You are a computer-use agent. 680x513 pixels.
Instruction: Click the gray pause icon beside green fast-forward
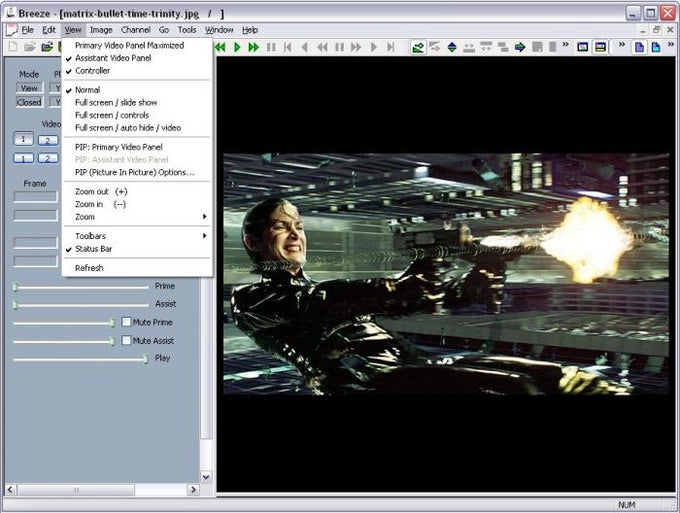click(271, 47)
